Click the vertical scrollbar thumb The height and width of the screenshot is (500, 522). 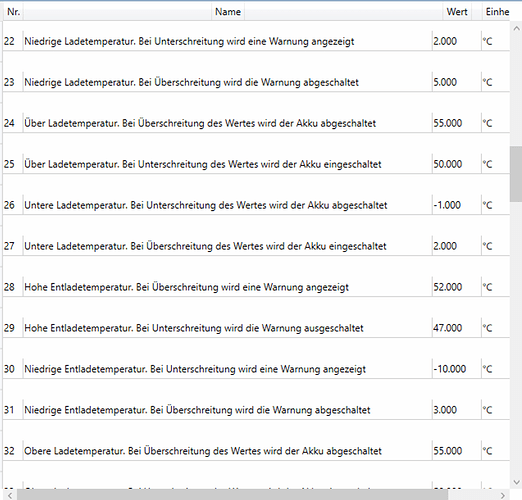516,174
